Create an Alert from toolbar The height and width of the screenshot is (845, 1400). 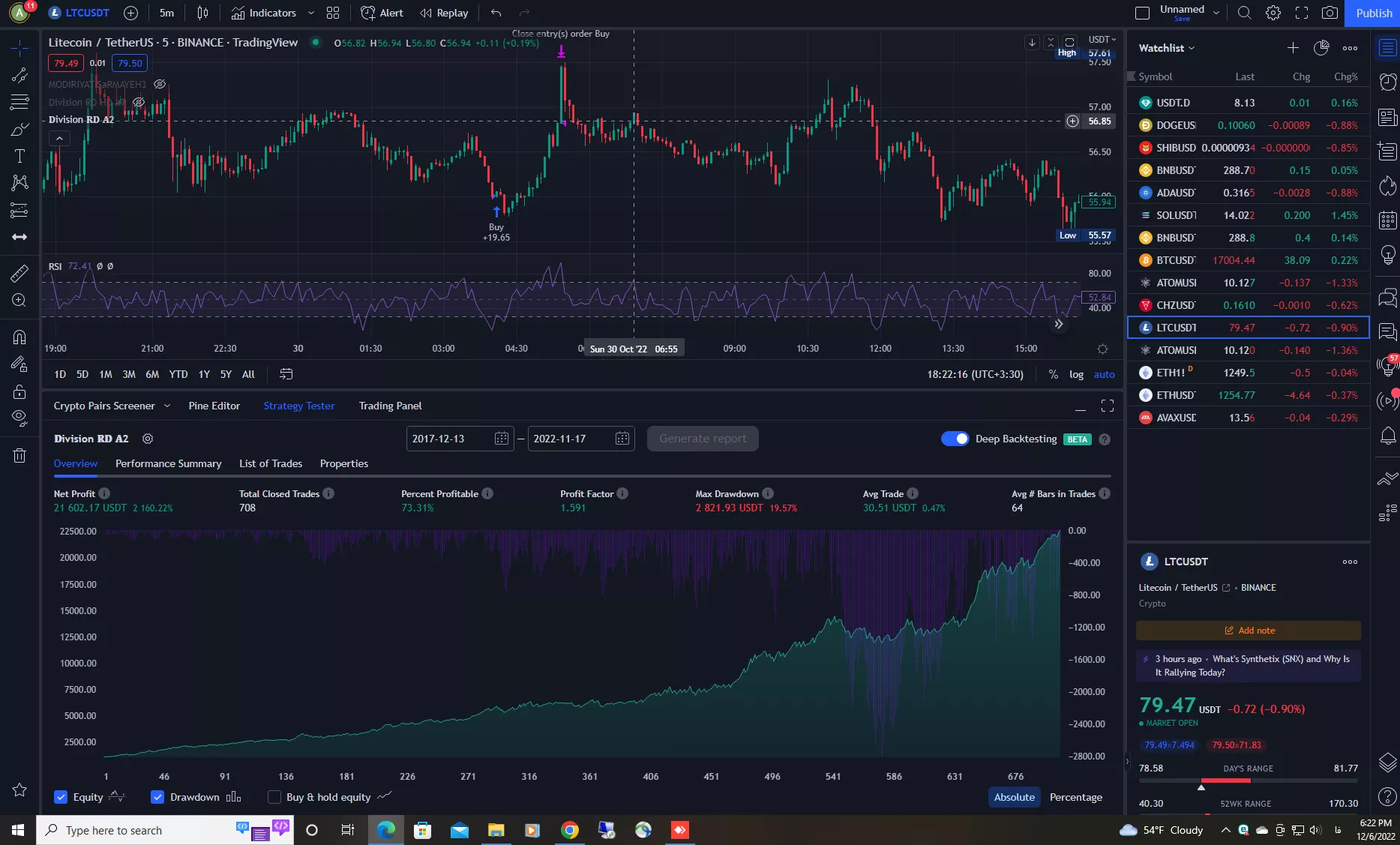tap(382, 13)
